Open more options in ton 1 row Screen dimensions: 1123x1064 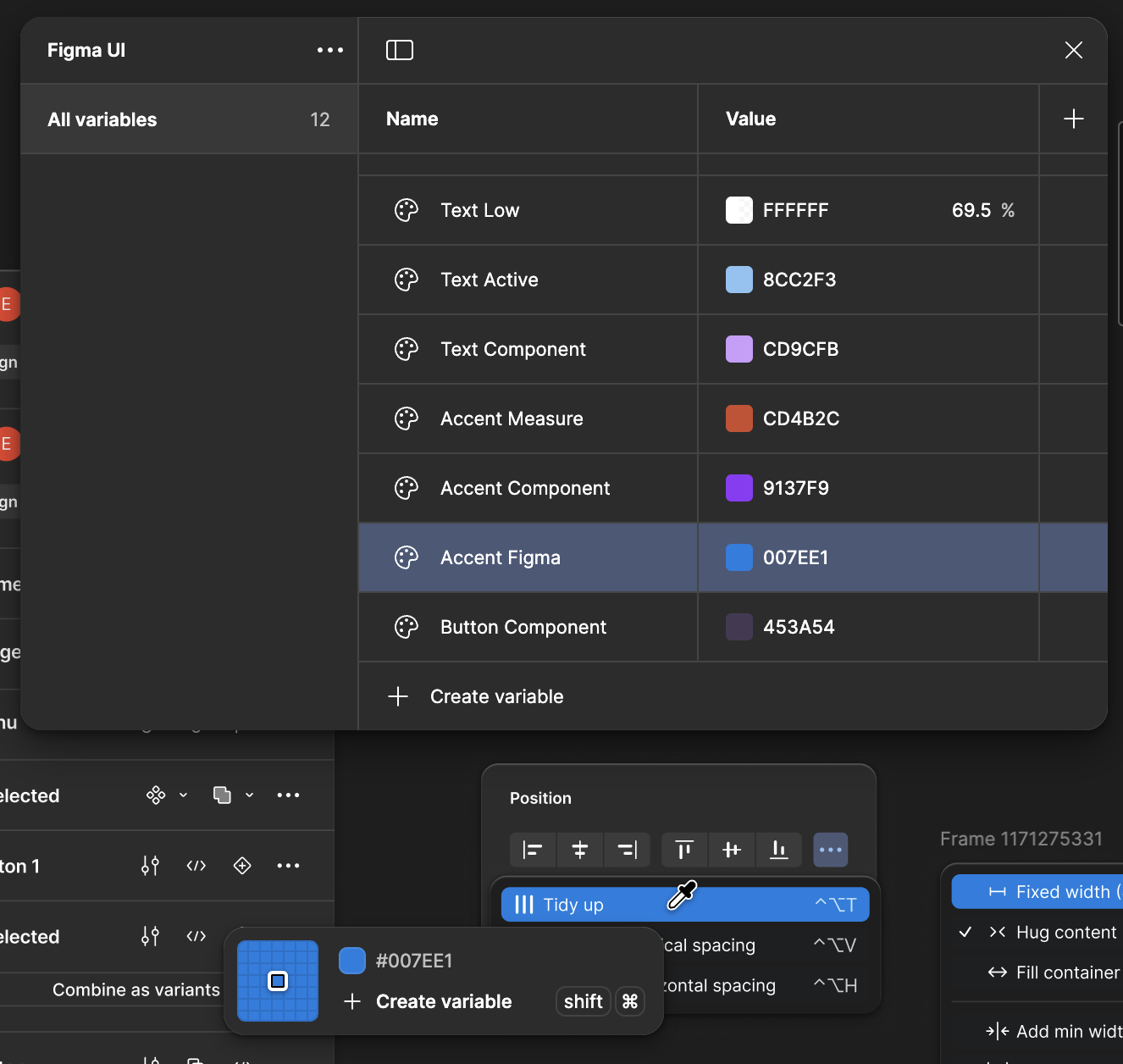click(x=288, y=866)
